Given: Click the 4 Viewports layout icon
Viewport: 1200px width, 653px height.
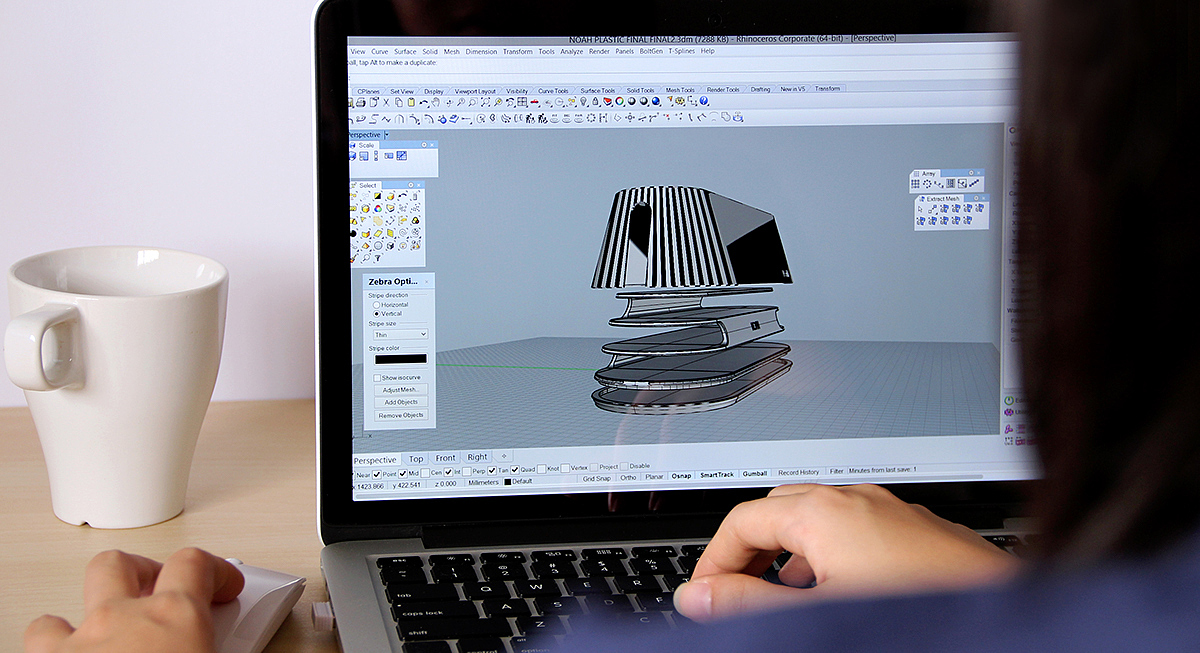Looking at the screenshot, I should pos(521,102).
